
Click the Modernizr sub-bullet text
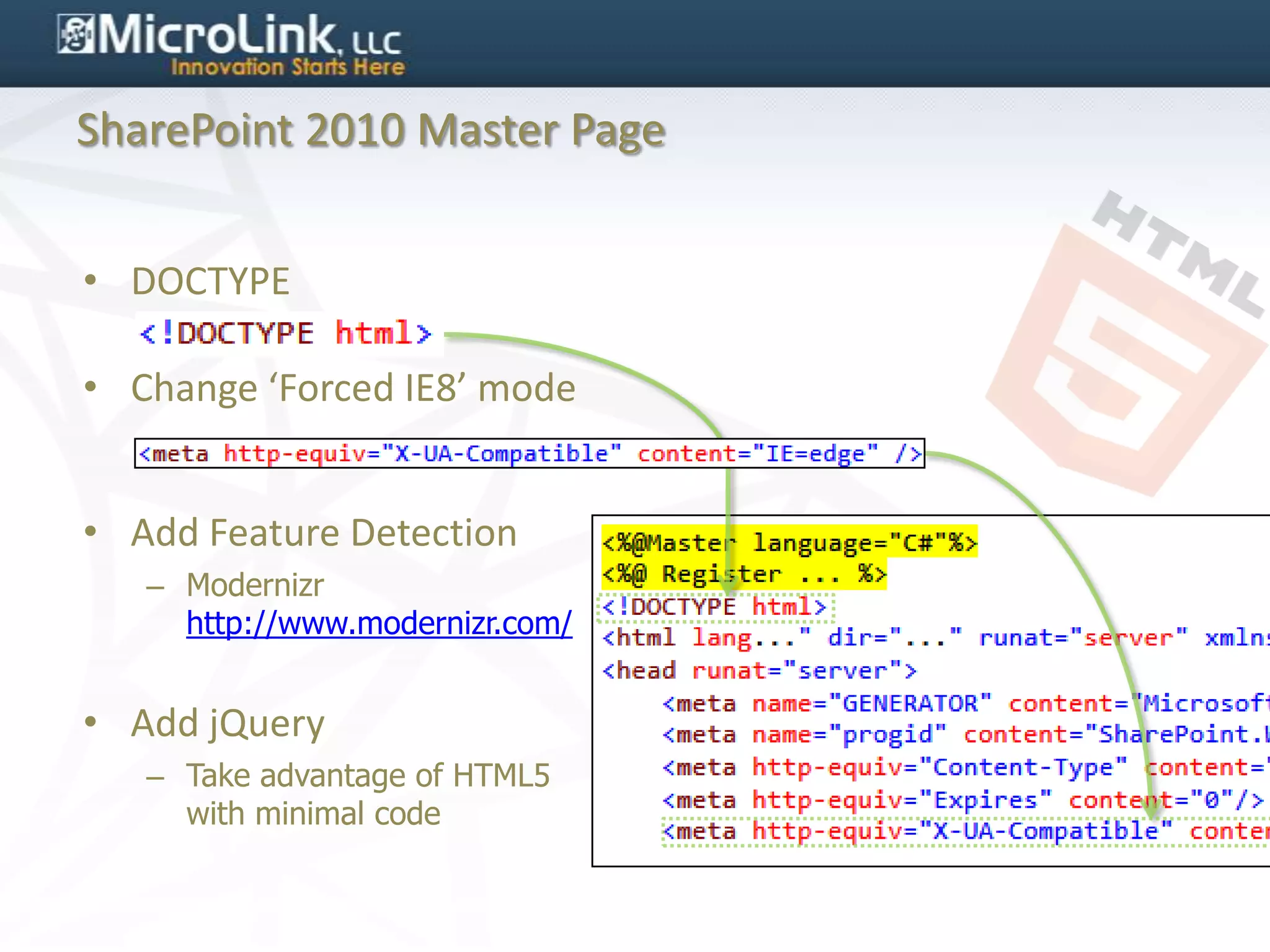(255, 585)
